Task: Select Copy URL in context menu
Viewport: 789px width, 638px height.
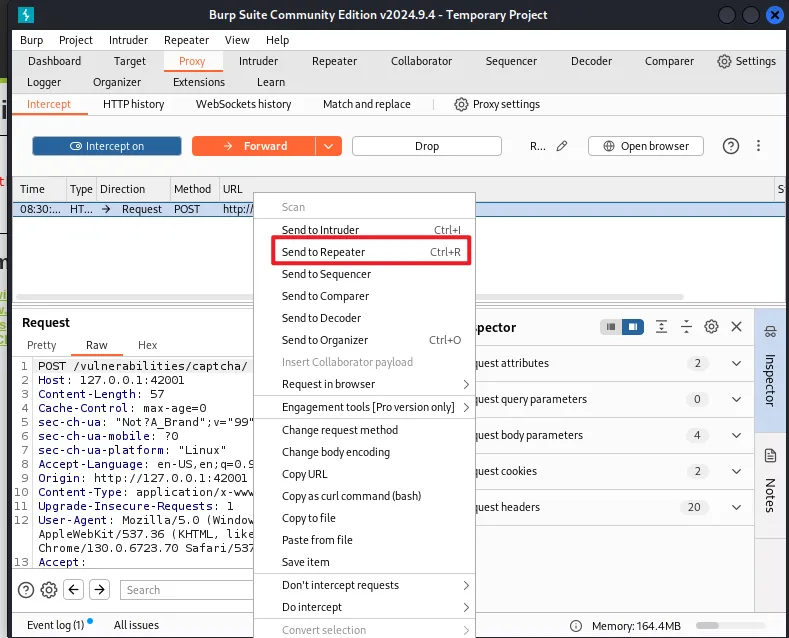Action: pyautogui.click(x=365, y=474)
